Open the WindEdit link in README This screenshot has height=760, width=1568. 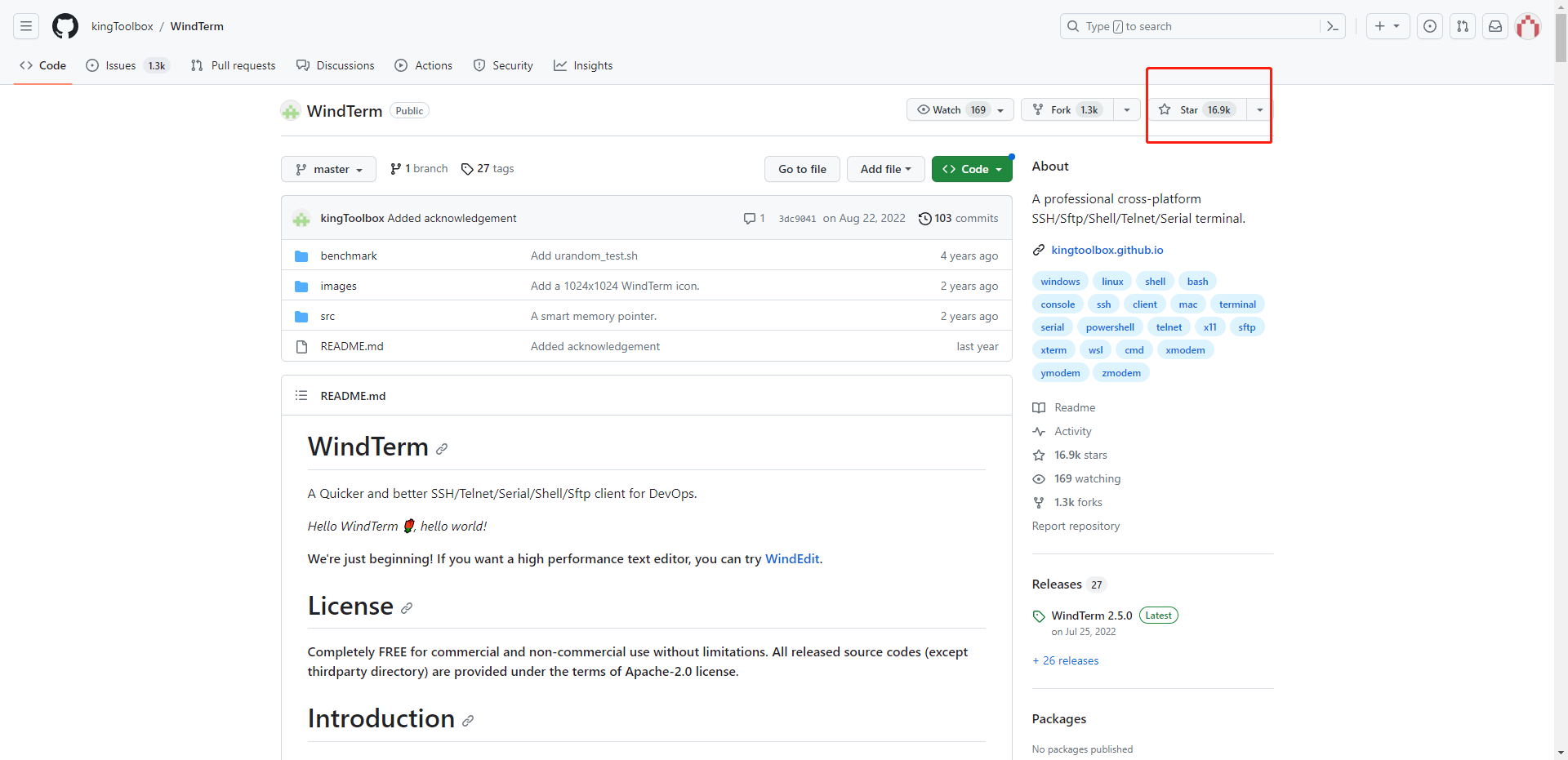[792, 558]
